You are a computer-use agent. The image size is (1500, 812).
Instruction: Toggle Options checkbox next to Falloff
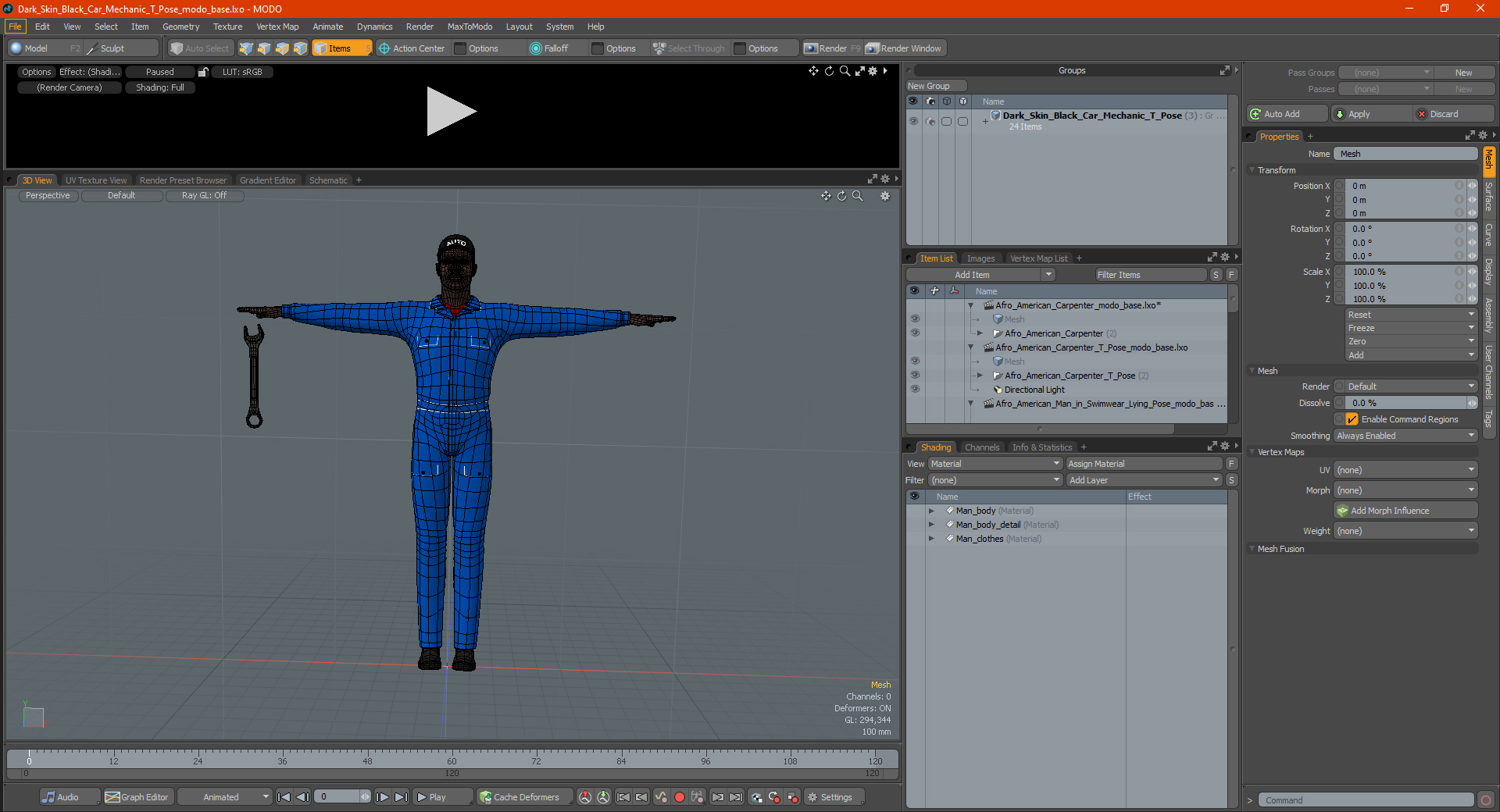click(598, 48)
